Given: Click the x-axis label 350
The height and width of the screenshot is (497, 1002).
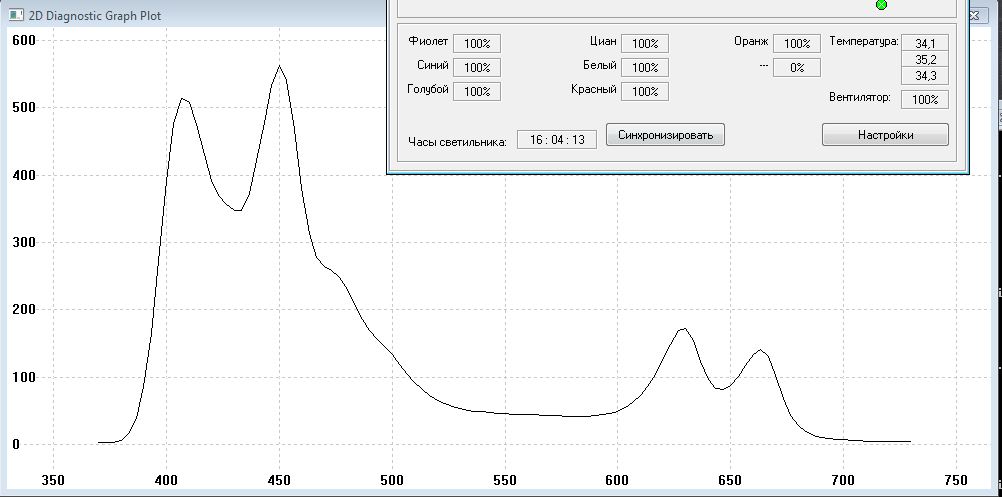Looking at the screenshot, I should (53, 480).
